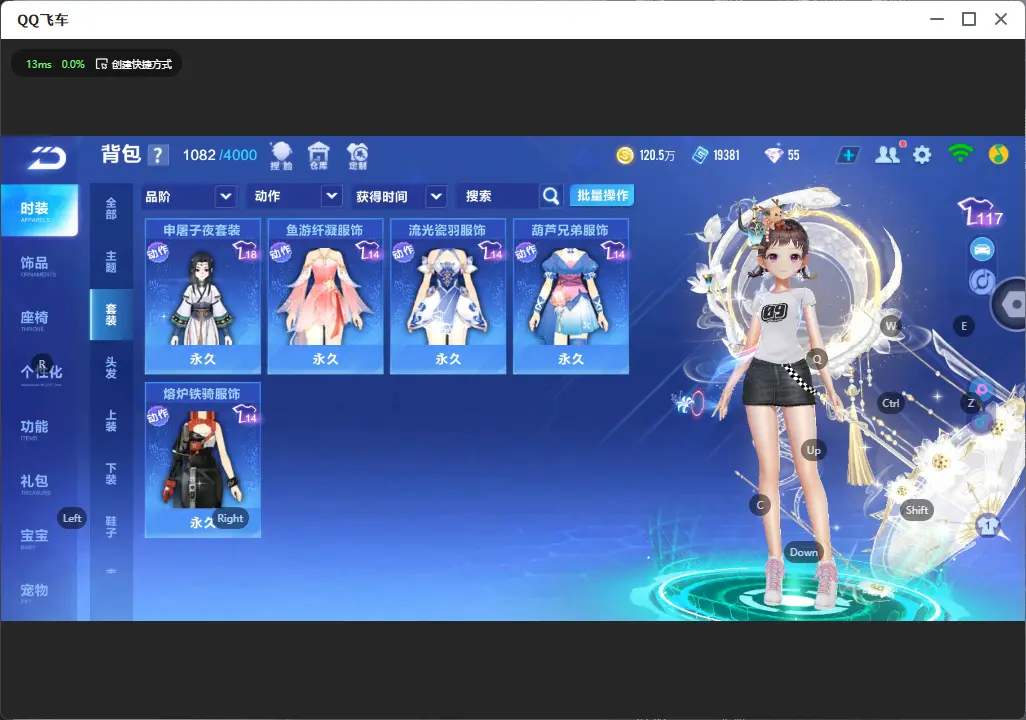Viewport: 1026px width, 720px height.
Task: Click 动作 badge on 鱼游纤凝服饰
Action: point(281,252)
